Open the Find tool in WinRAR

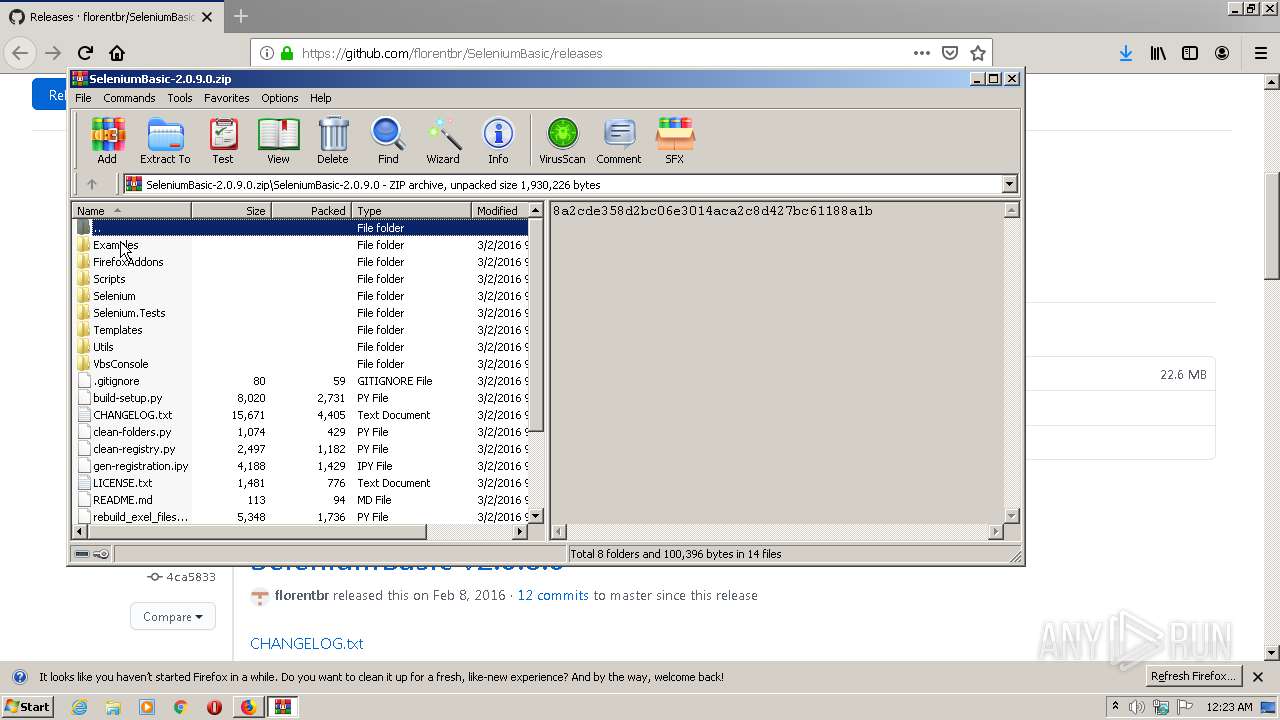(x=388, y=140)
